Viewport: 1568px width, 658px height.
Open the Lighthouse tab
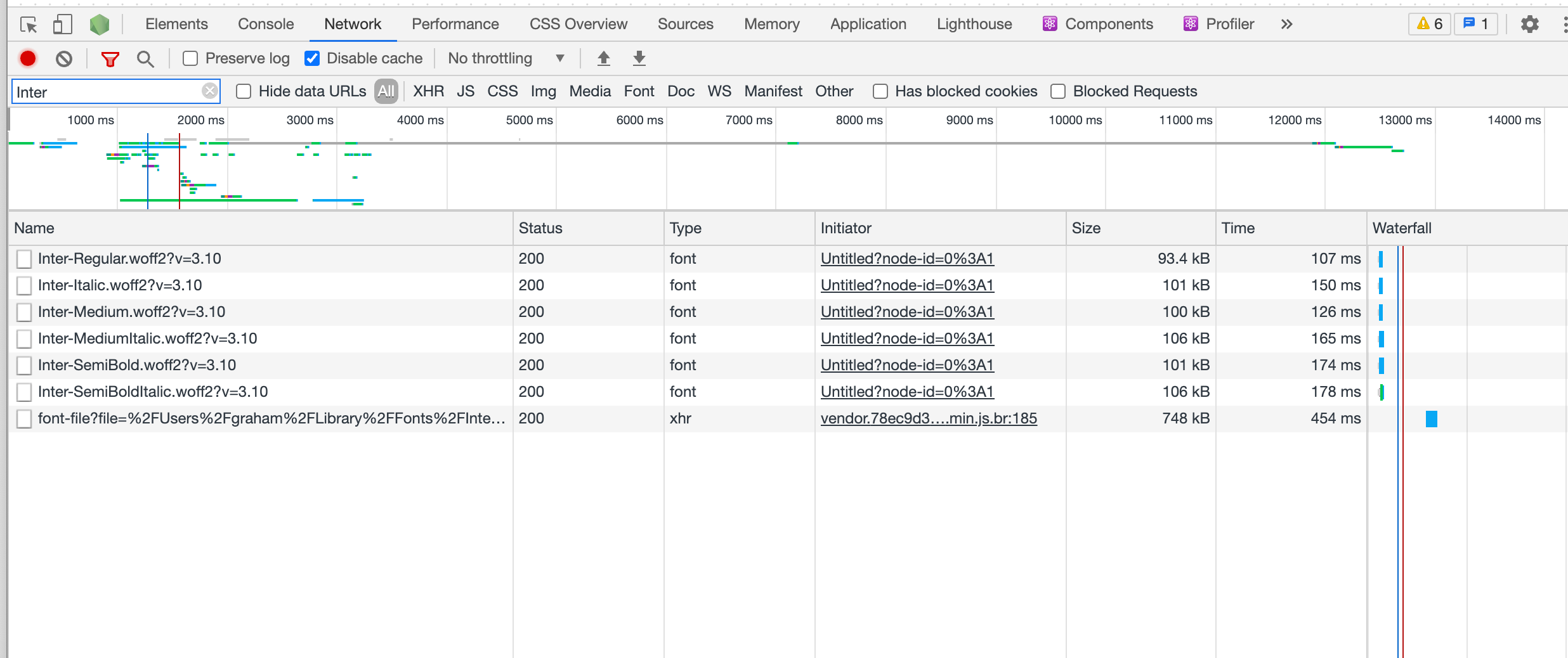coord(974,24)
